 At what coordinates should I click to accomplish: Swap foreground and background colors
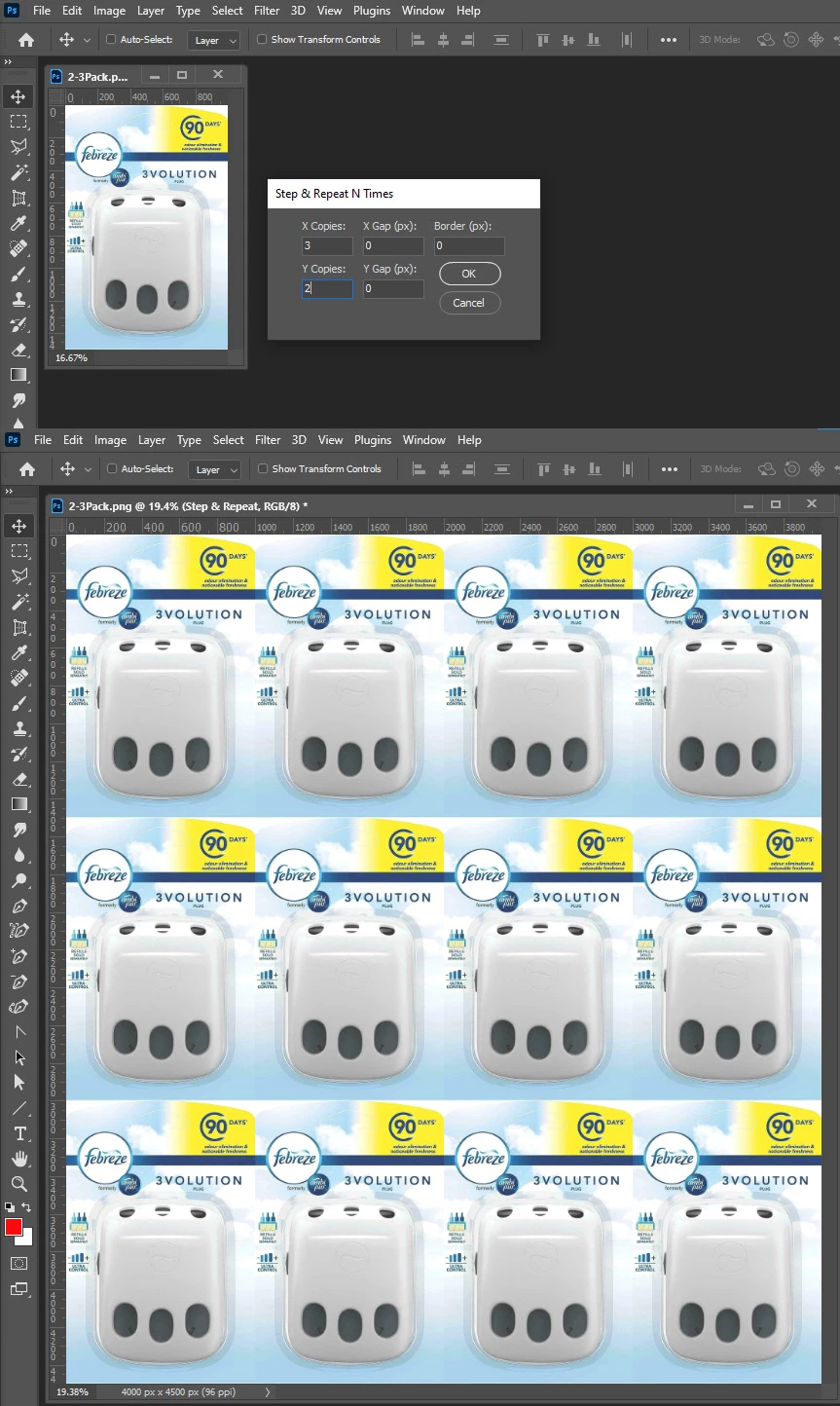coord(26,1207)
